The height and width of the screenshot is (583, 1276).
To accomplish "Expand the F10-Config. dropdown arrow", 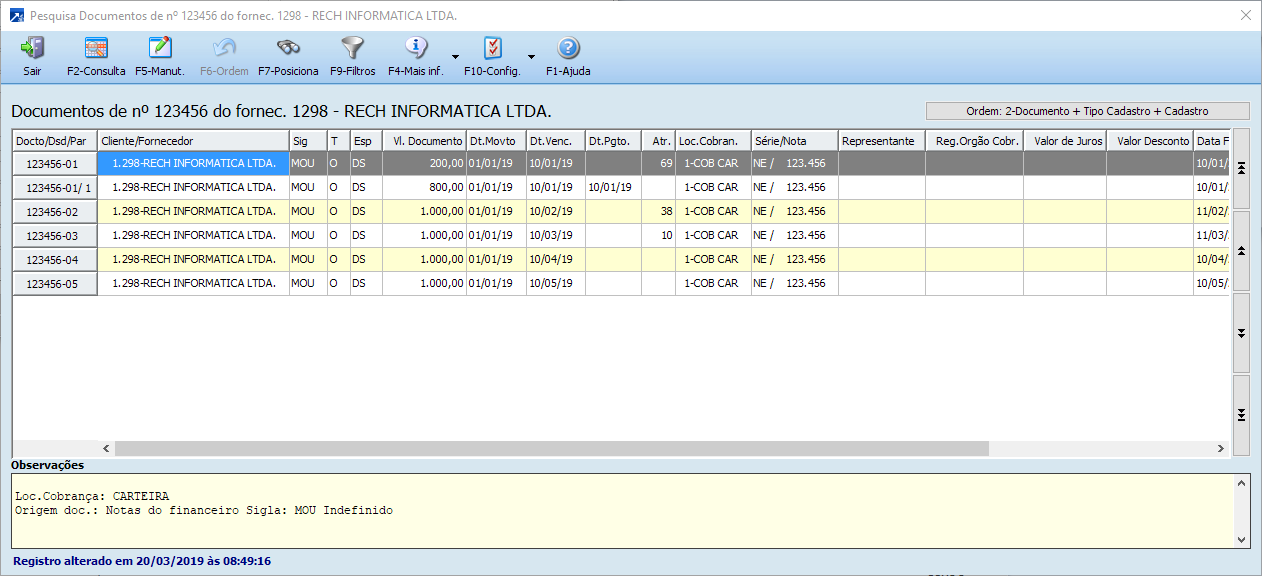I will pyautogui.click(x=531, y=57).
